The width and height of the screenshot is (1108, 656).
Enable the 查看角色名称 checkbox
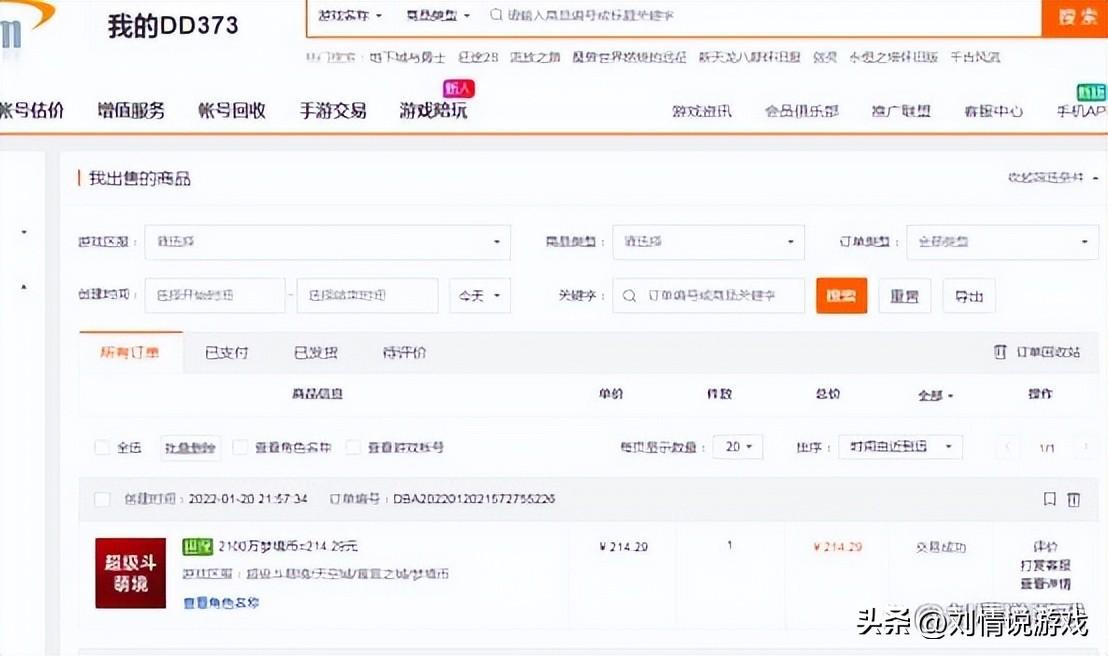click(240, 447)
